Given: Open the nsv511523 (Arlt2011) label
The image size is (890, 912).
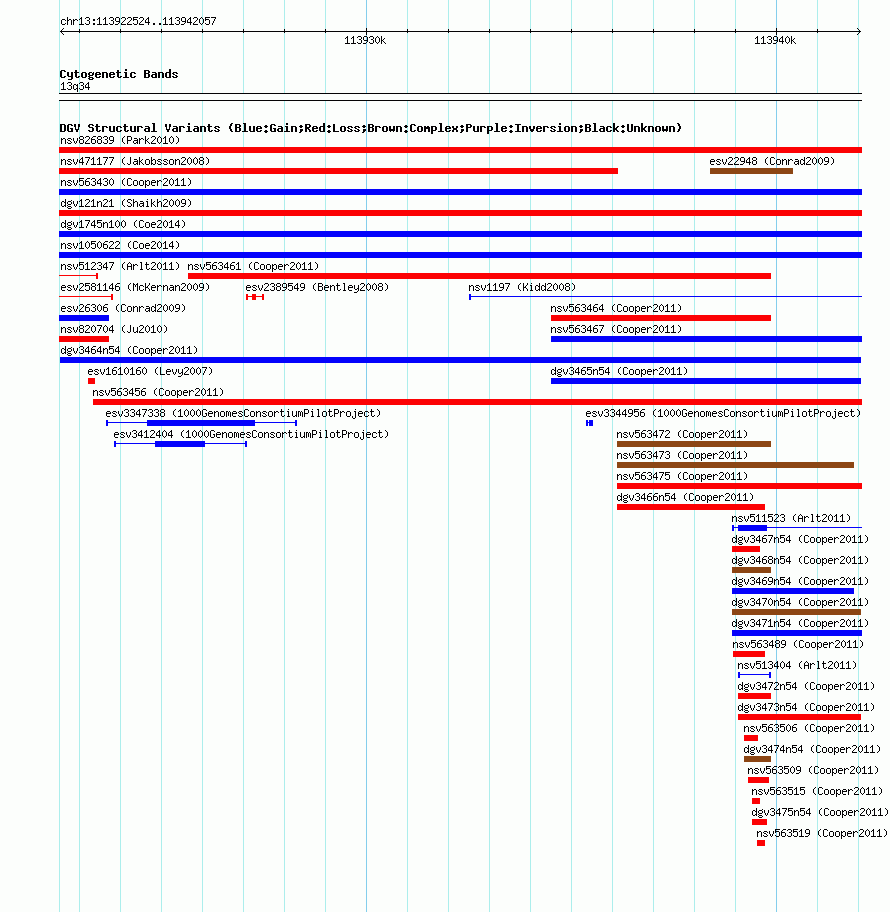Looking at the screenshot, I should (x=791, y=518).
